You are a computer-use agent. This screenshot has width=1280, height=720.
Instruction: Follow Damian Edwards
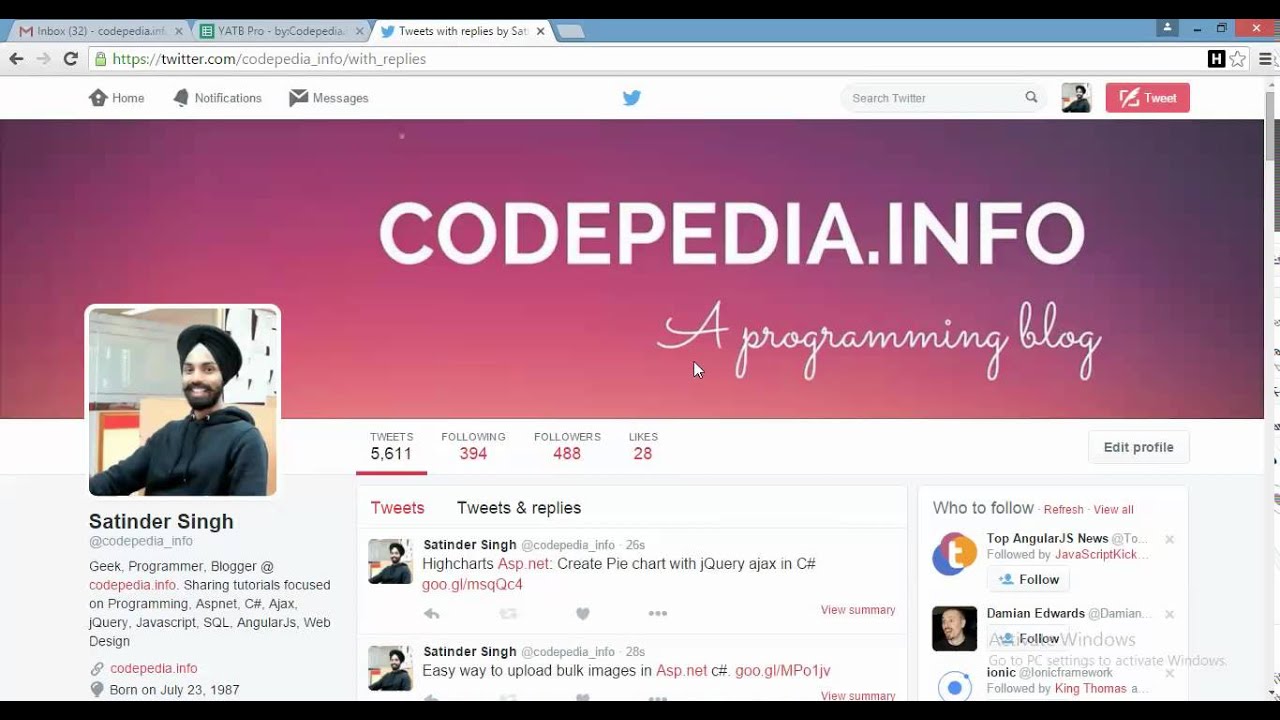point(1028,638)
